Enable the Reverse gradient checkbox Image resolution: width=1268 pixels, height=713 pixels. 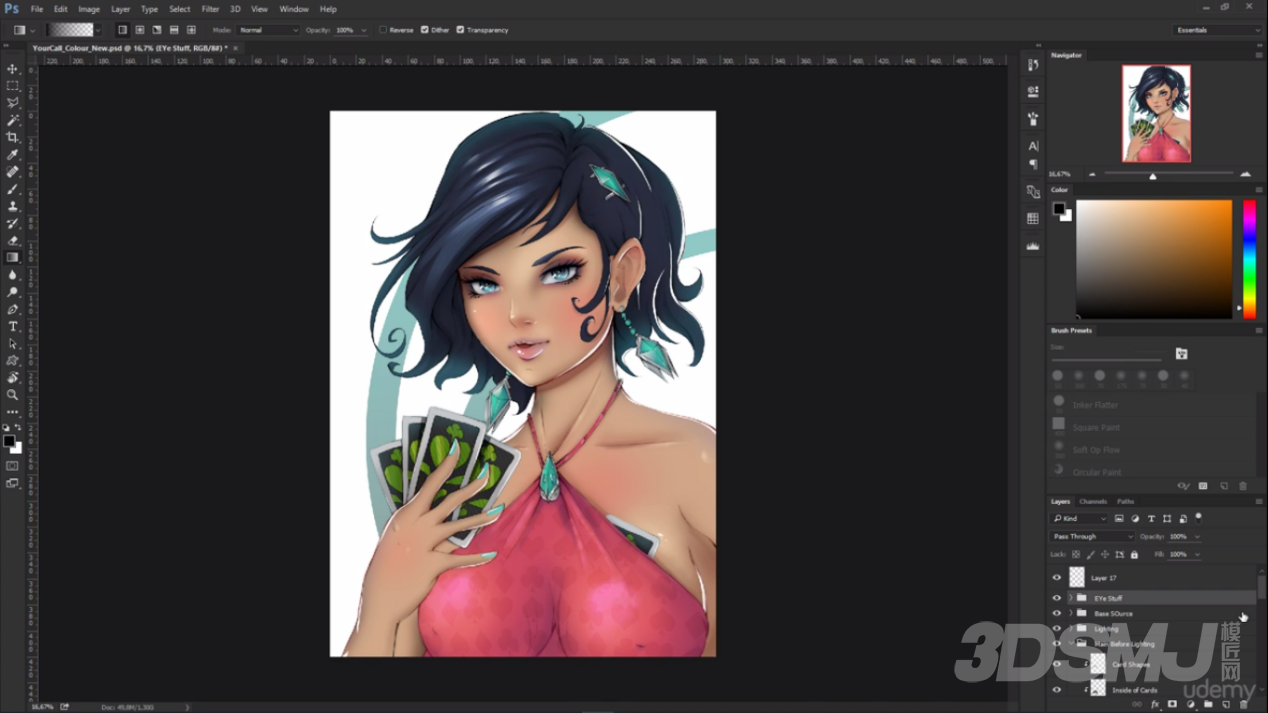pos(383,30)
